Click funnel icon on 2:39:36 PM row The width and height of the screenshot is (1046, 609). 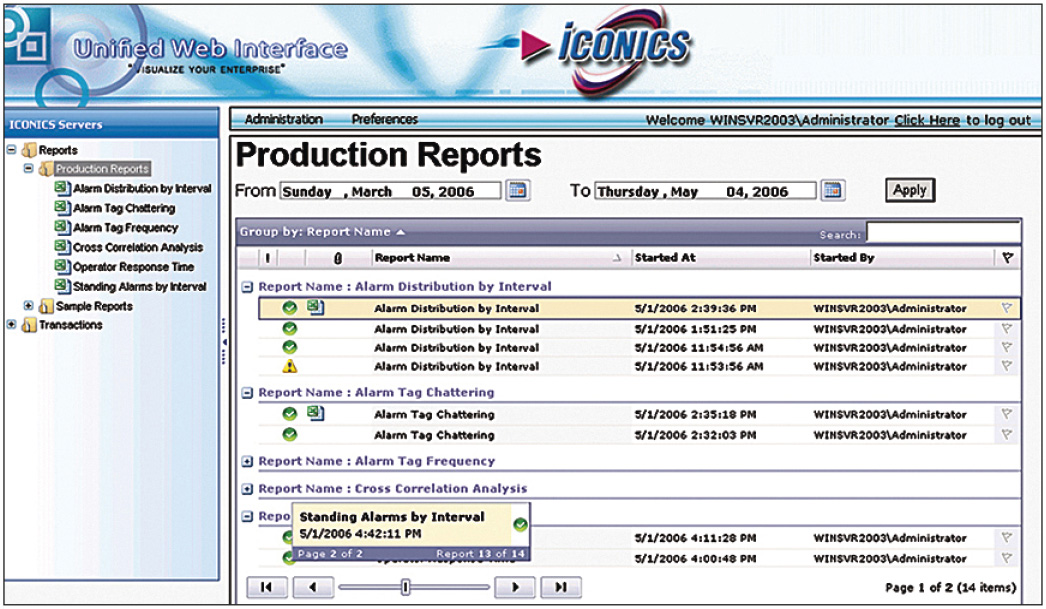(x=1007, y=308)
